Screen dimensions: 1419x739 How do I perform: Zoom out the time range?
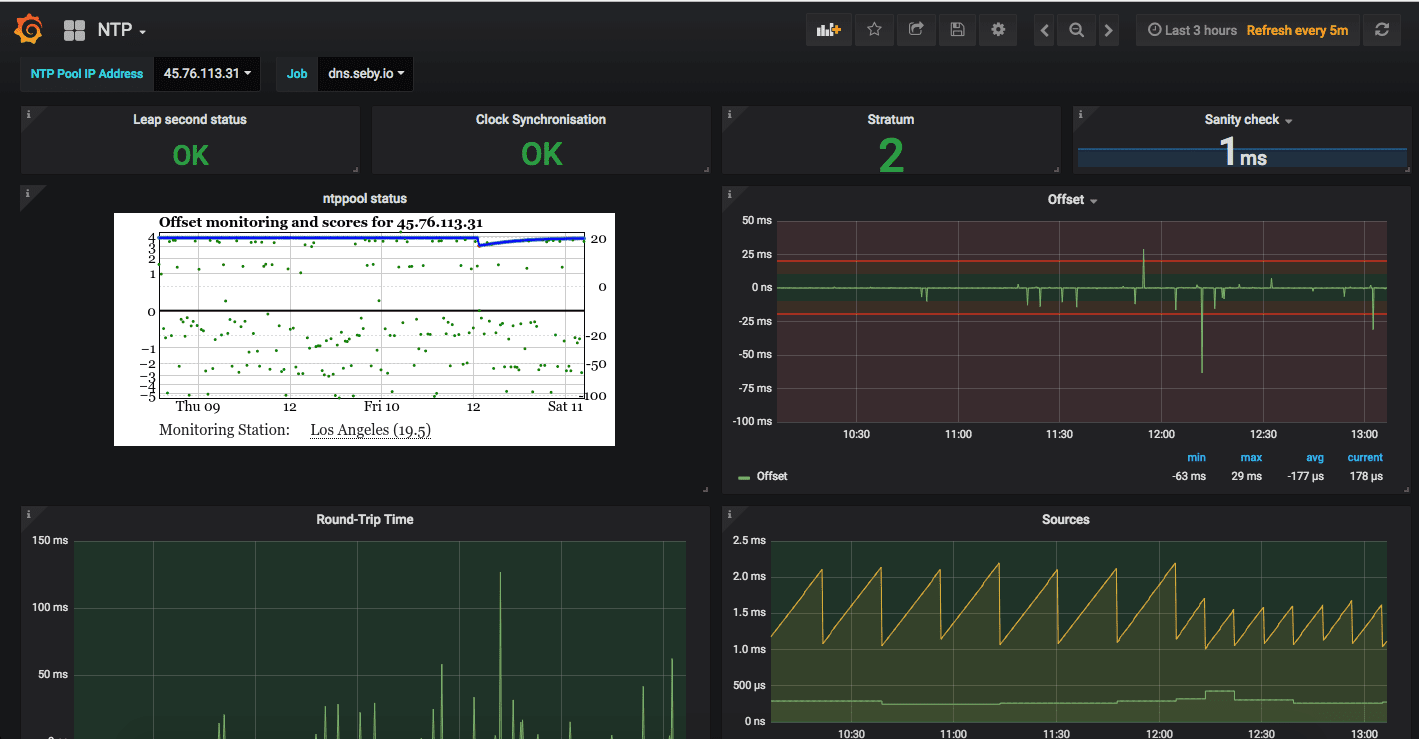1076,30
